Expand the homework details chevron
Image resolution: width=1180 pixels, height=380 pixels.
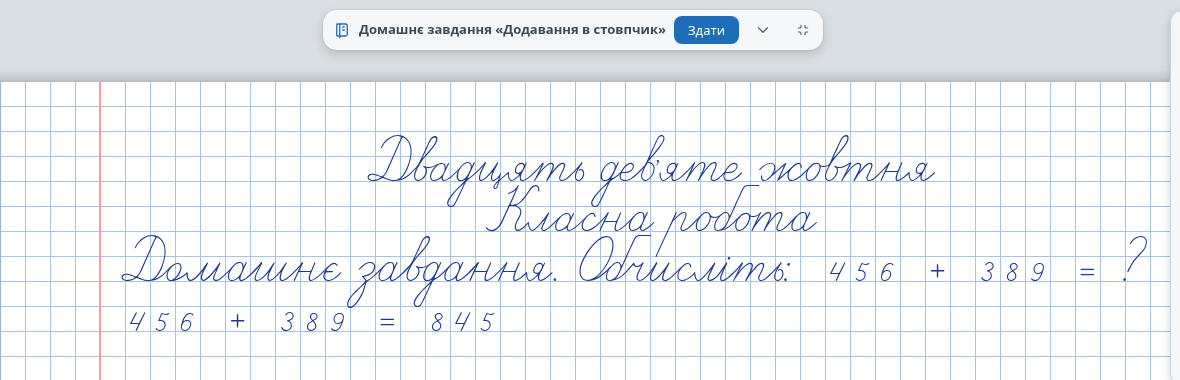pos(762,30)
